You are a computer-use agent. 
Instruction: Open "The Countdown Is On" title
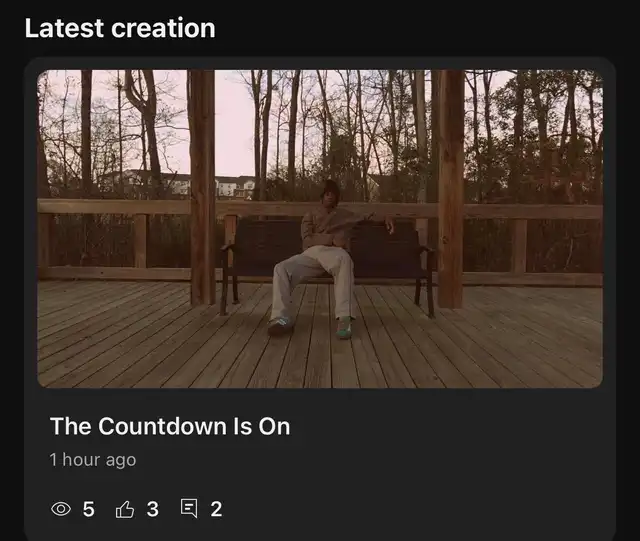[170, 426]
